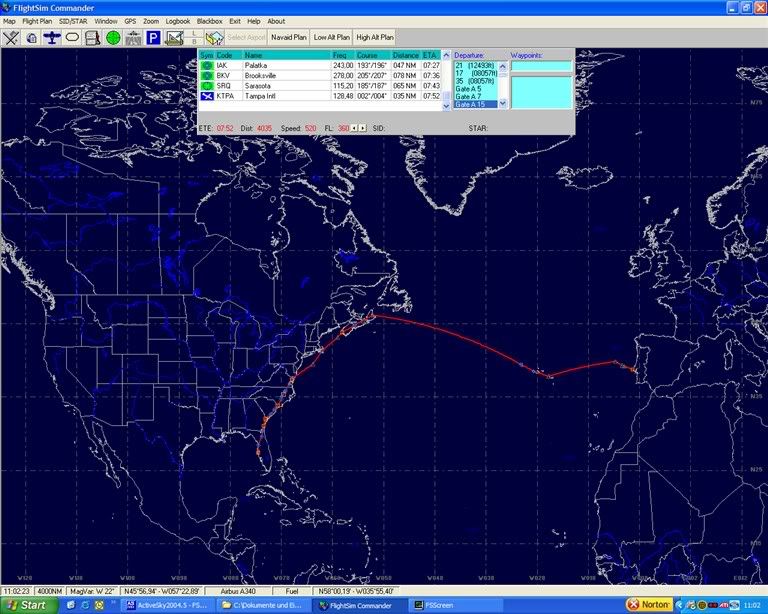Click the Distance column header
The width and height of the screenshot is (768, 614).
(406, 55)
